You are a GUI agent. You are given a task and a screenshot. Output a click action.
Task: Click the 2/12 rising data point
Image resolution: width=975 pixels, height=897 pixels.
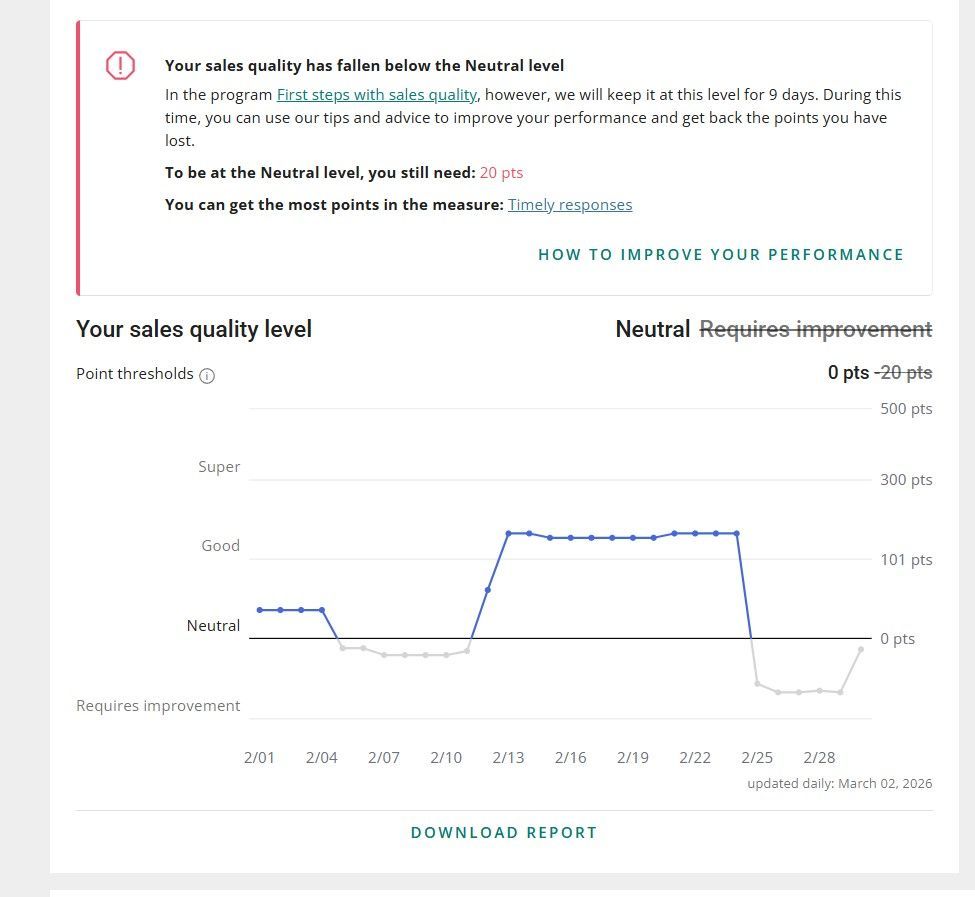pyautogui.click(x=487, y=590)
